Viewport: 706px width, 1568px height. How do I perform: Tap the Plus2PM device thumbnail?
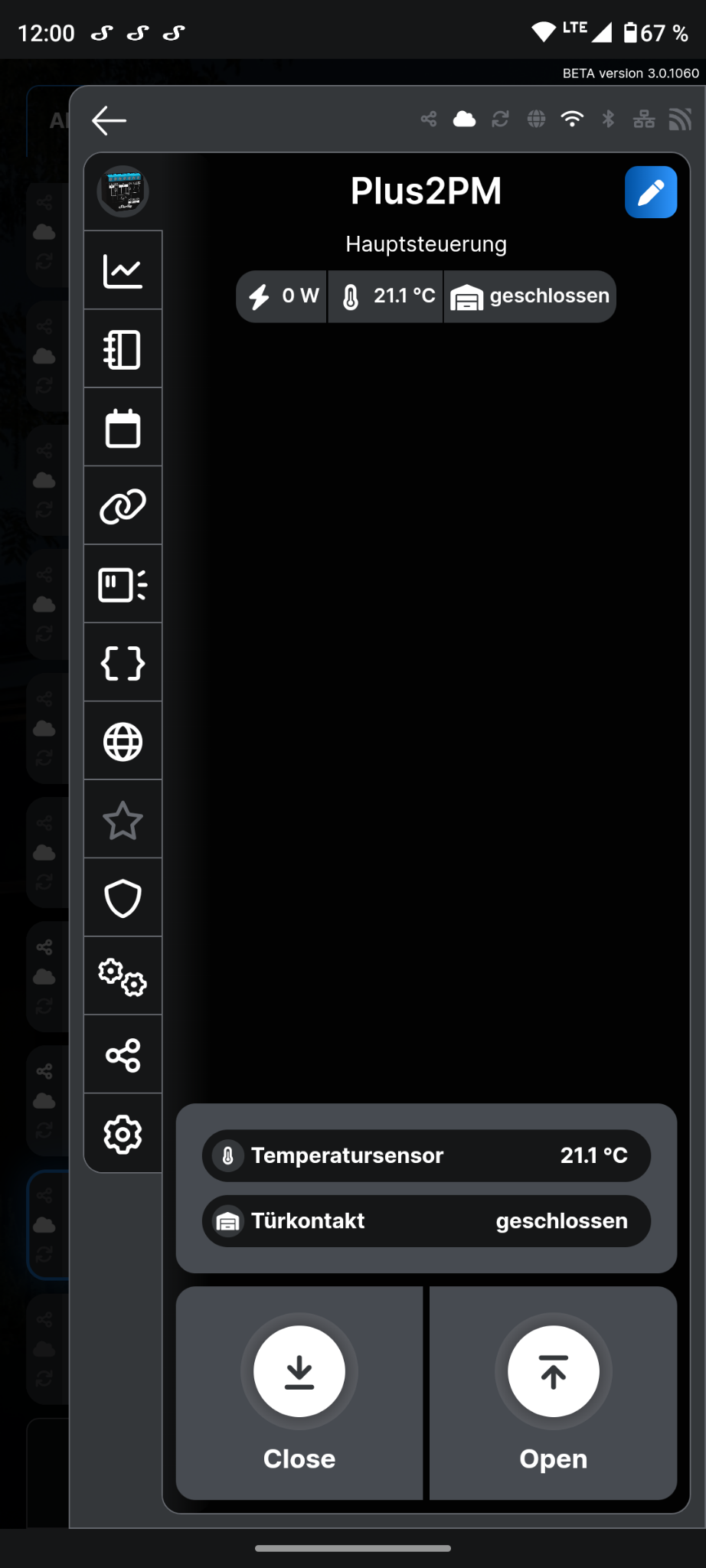click(x=123, y=191)
